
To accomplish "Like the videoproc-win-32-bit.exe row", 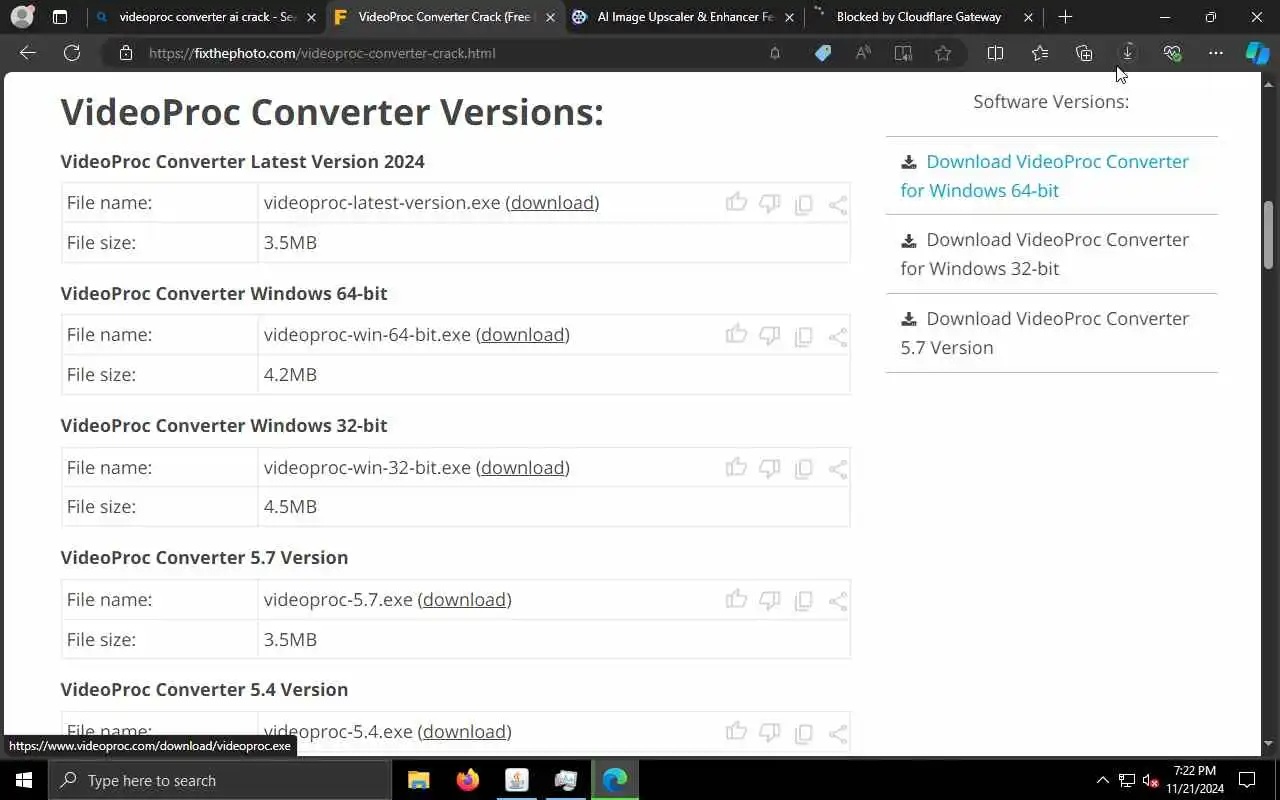I will tap(736, 467).
